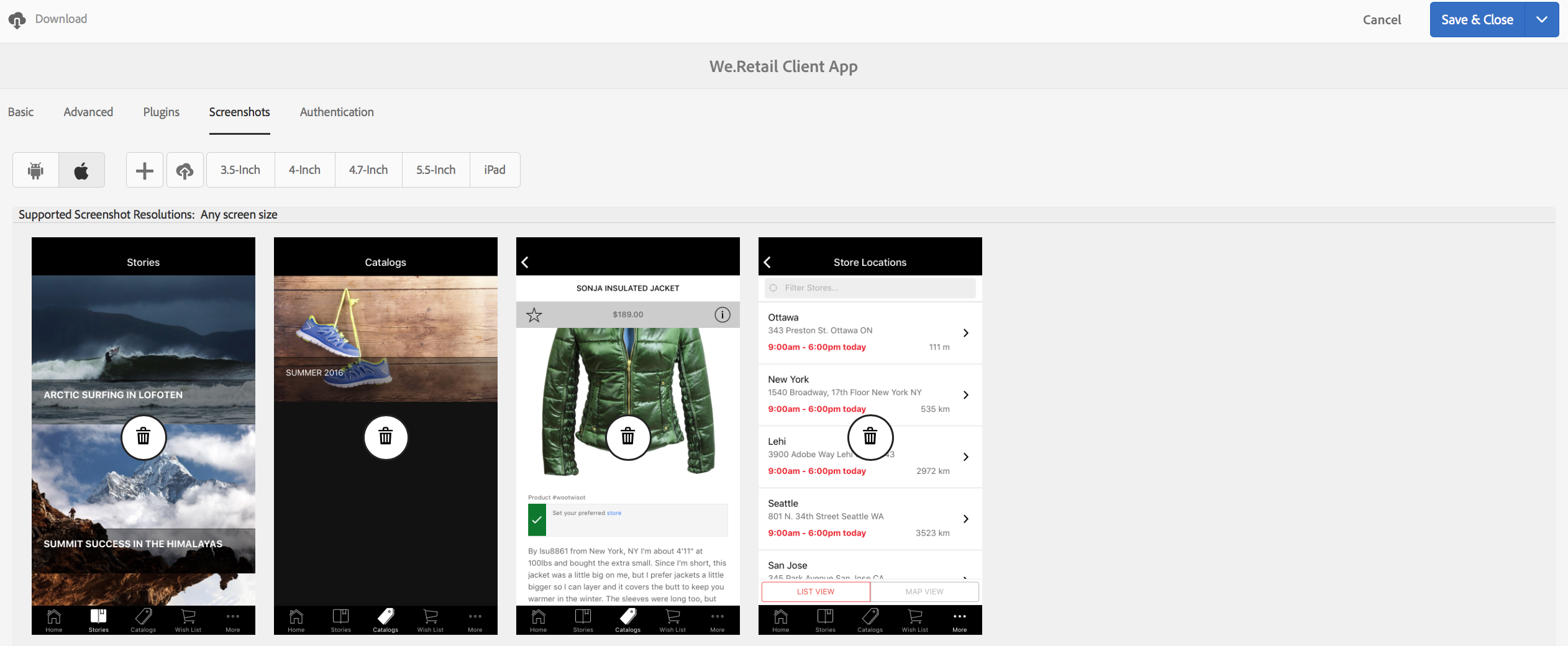Image resolution: width=1568 pixels, height=646 pixels.
Task: Choose the 4.7-Inch screen size
Action: pyautogui.click(x=368, y=170)
